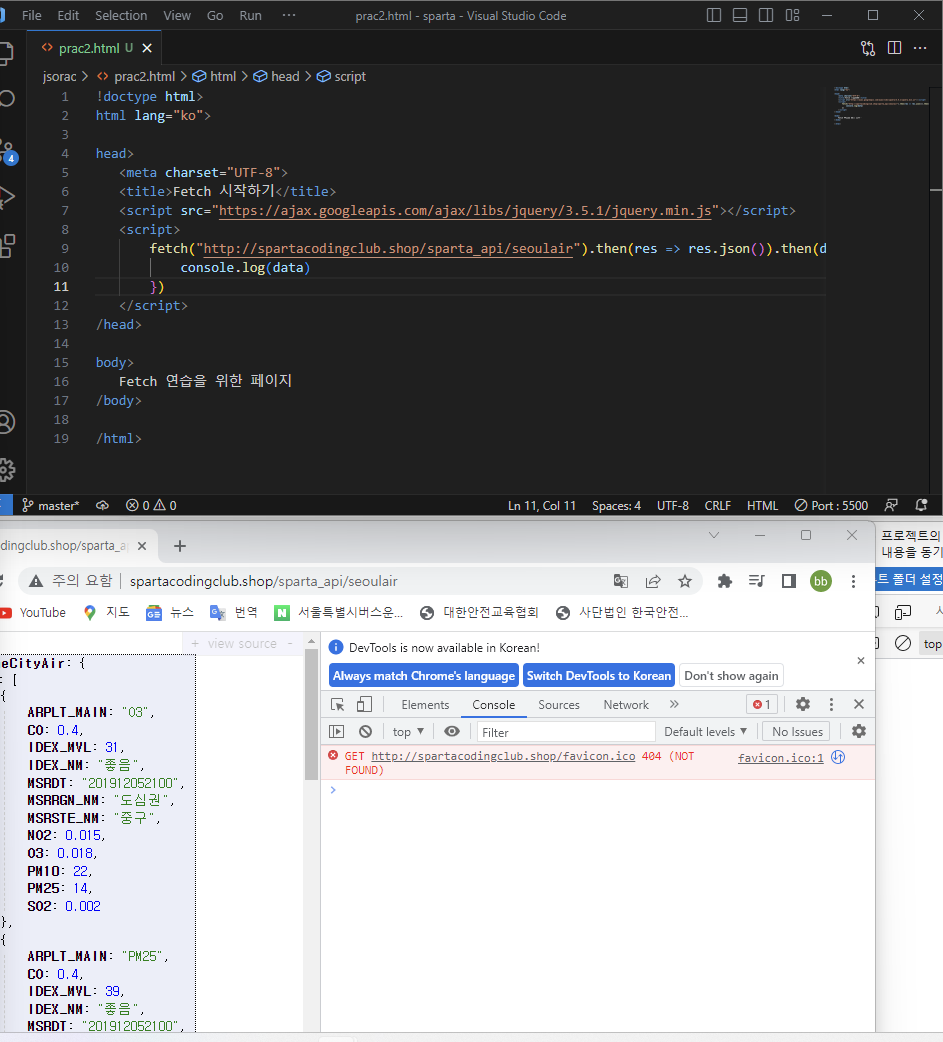Screen dimensions: 943x1042
Task: Click the code minimap preview
Action: (881, 106)
